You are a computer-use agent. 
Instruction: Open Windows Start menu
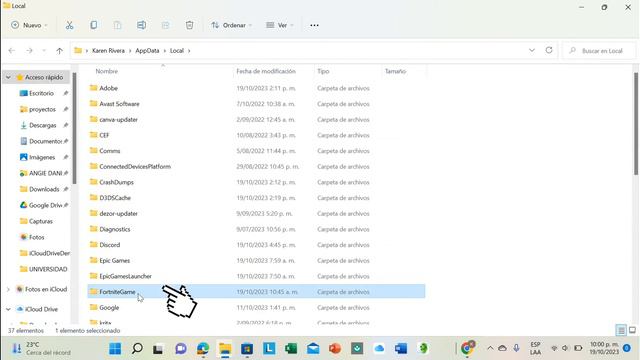coord(115,349)
